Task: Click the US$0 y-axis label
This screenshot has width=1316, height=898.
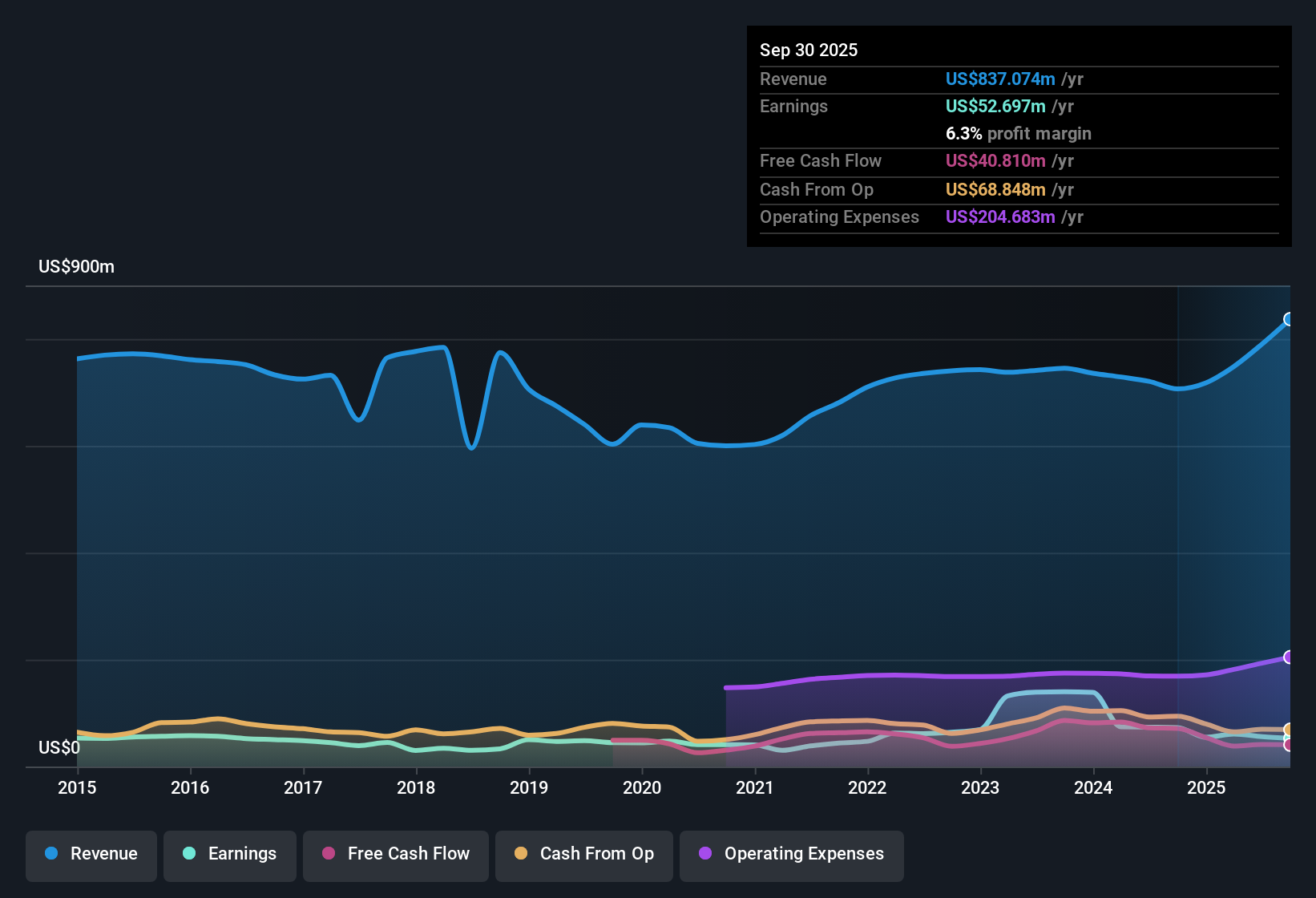Action: [x=59, y=748]
